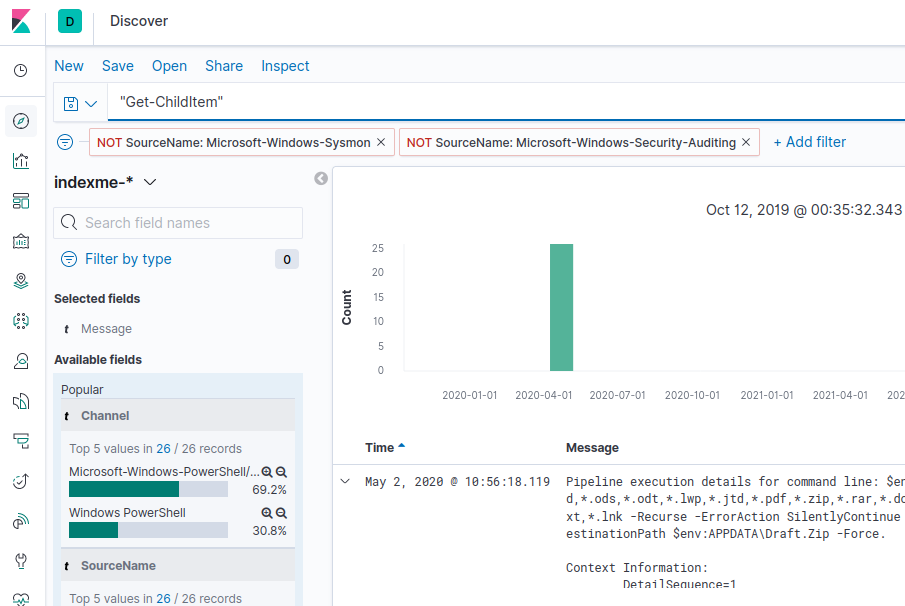Filter out Microsoft-Windows-PowerShell channel value
Screen dimensions: 905x606
pos(281,472)
